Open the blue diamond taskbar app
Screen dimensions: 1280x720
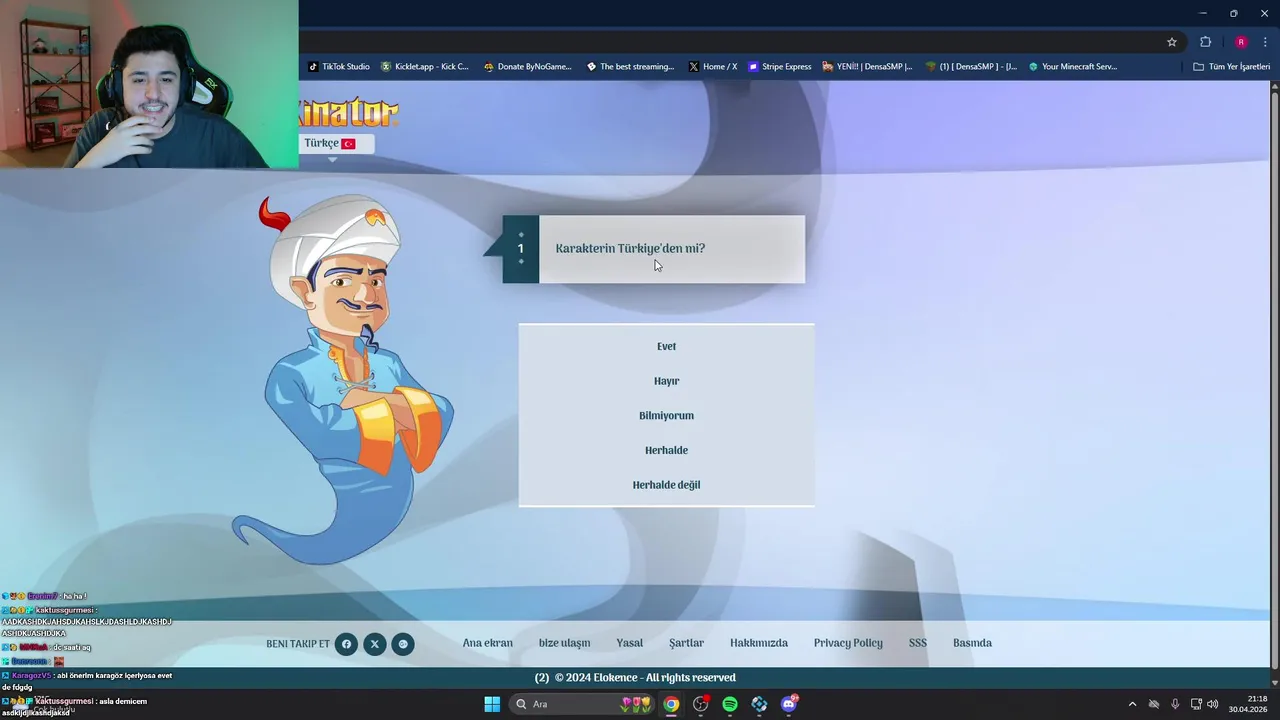pyautogui.click(x=759, y=704)
